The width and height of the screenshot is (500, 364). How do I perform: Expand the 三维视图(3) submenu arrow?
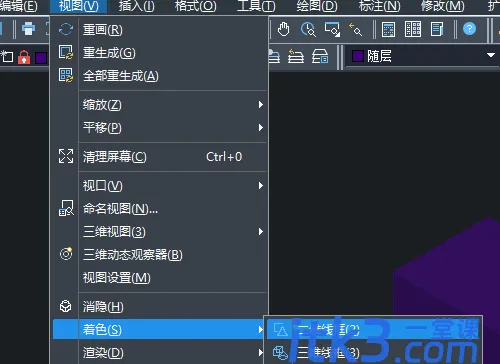[x=261, y=232]
